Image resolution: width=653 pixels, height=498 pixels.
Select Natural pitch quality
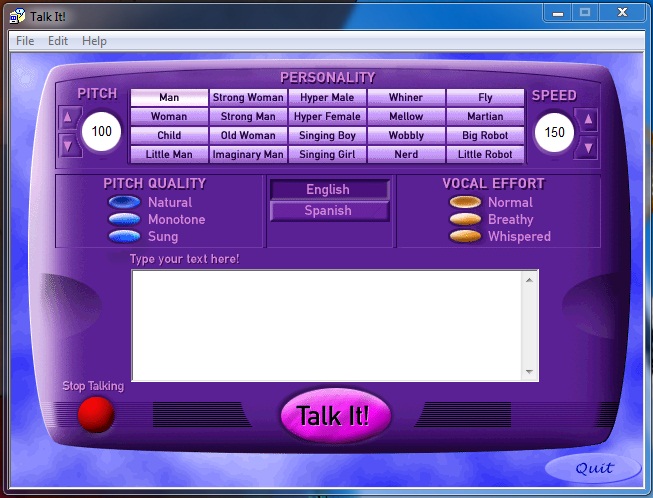coord(124,202)
